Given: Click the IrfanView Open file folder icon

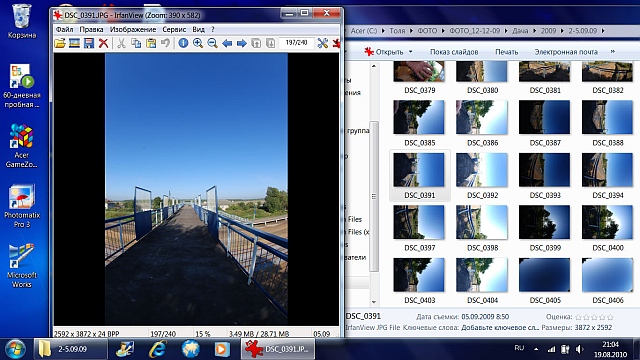Looking at the screenshot, I should [x=60, y=43].
